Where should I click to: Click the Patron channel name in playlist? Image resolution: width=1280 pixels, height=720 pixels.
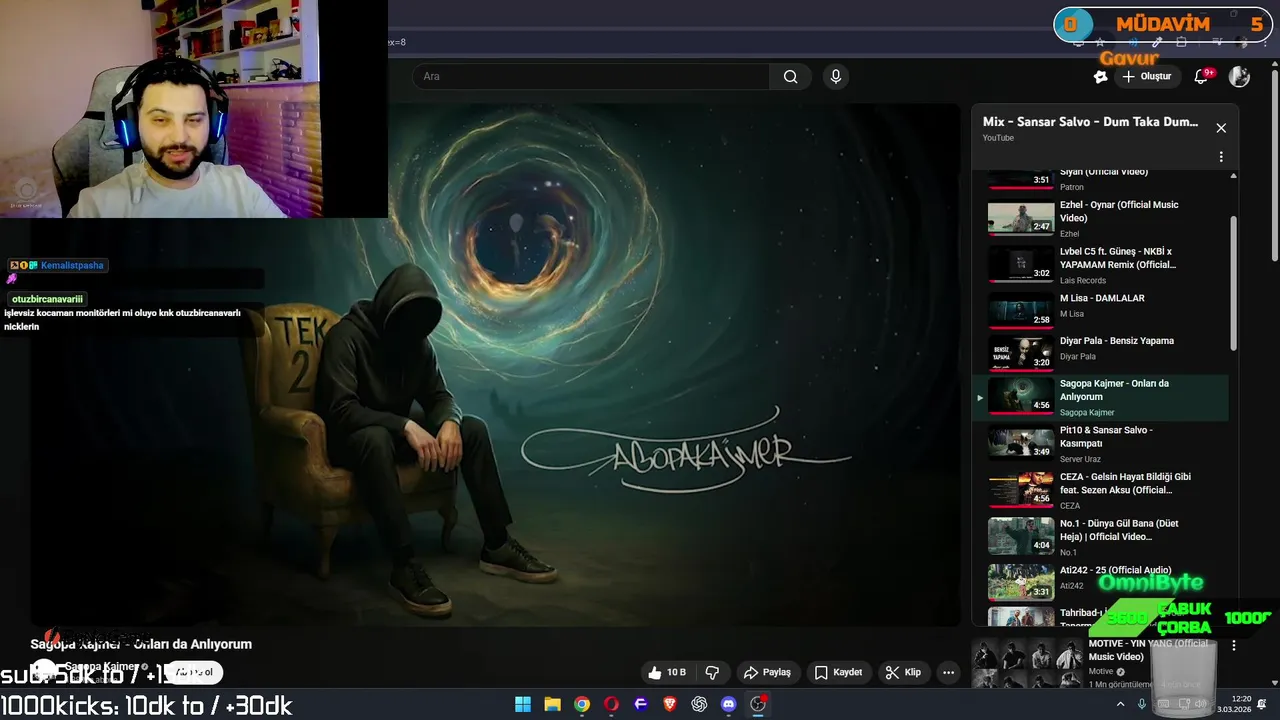(x=1071, y=187)
